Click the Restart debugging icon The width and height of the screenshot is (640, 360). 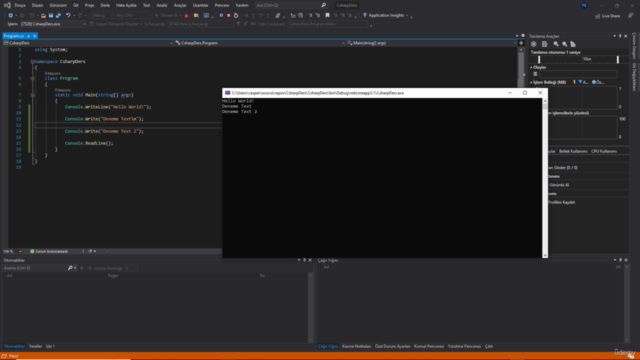(236, 16)
